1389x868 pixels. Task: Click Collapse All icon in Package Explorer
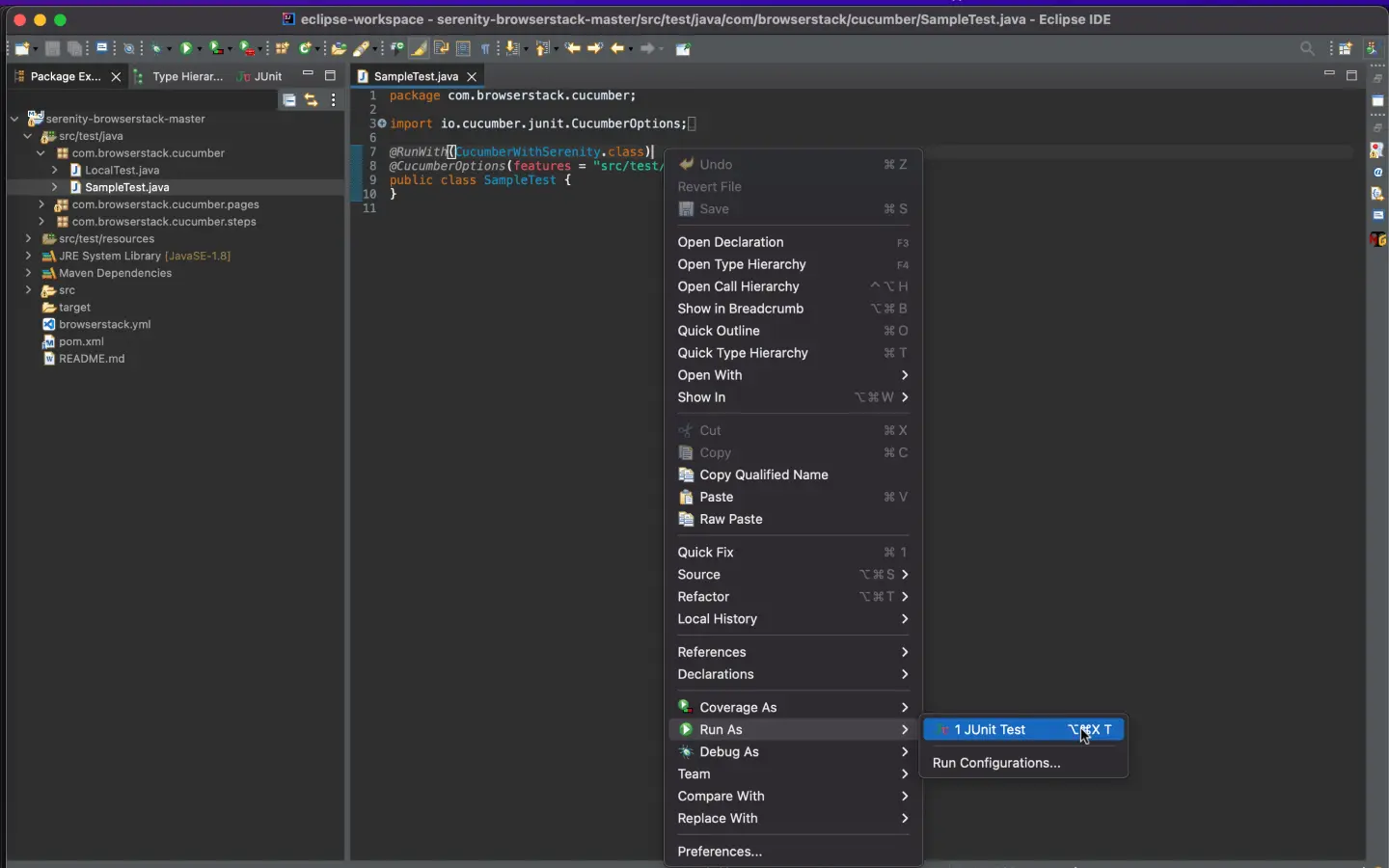(x=288, y=99)
